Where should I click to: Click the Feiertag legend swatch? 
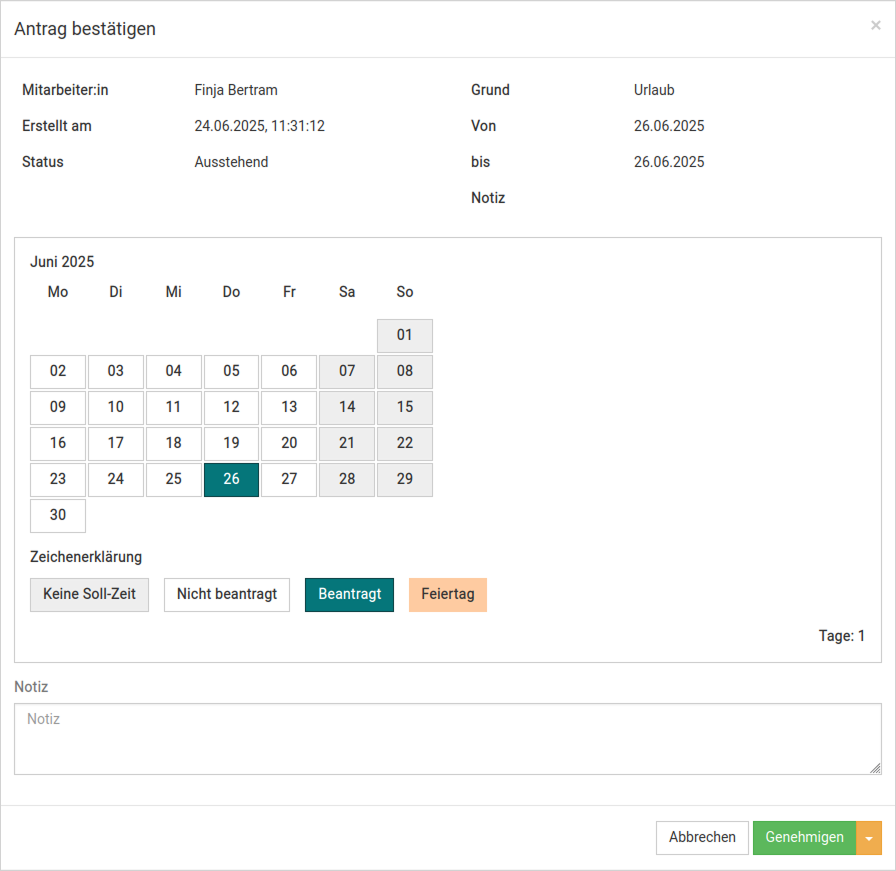tap(447, 594)
